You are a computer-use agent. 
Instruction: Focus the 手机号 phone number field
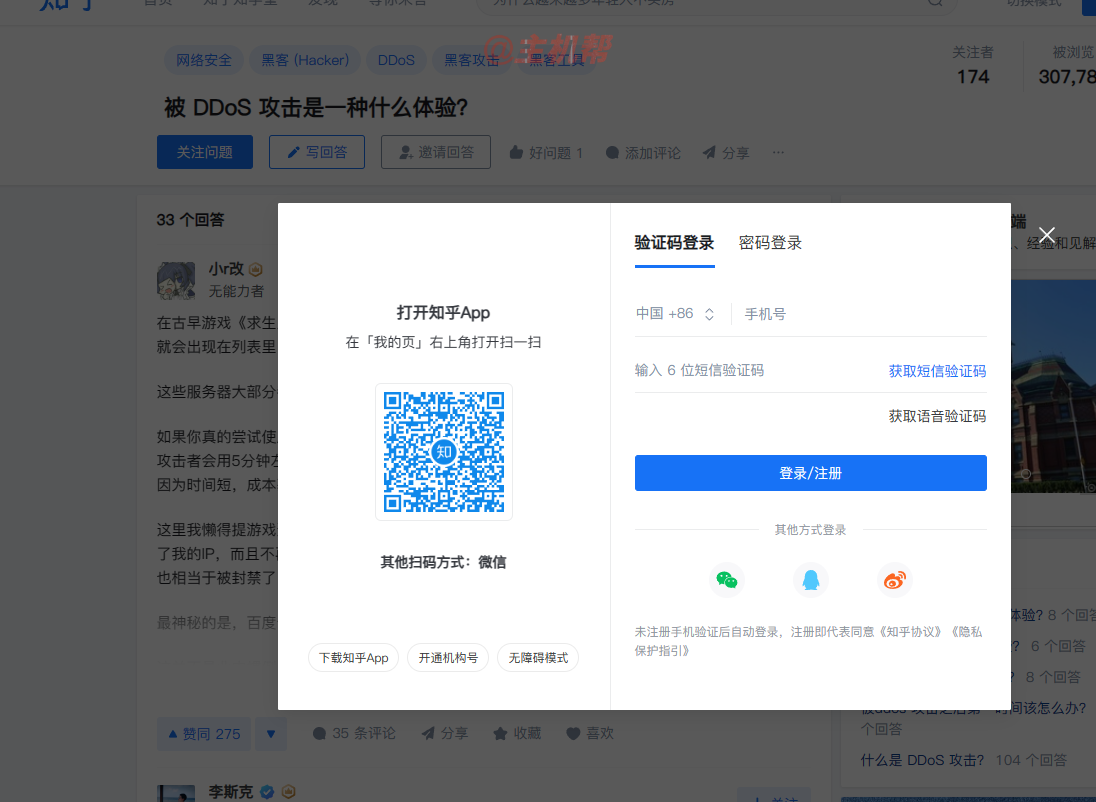click(865, 314)
